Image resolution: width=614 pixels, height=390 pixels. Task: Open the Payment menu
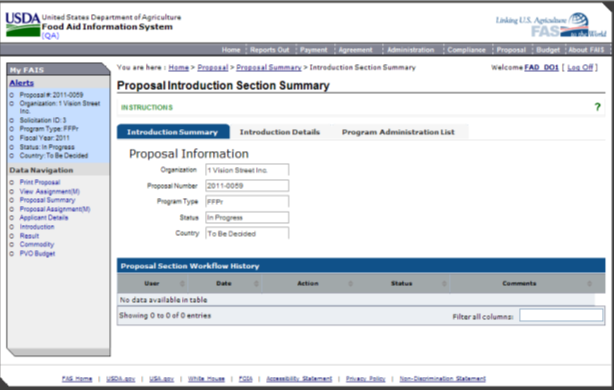[x=313, y=50]
